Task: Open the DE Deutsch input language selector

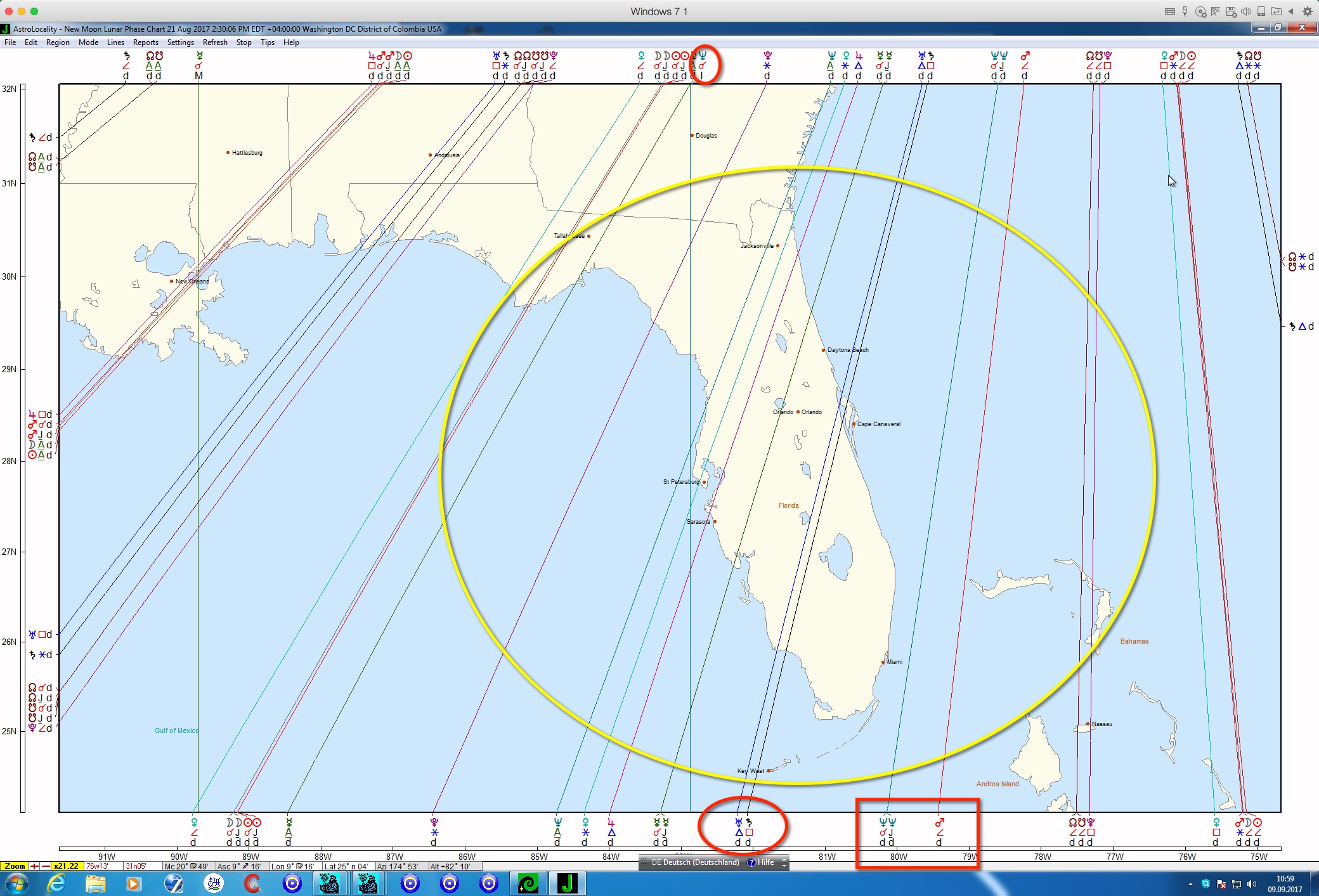Action: pos(694,862)
